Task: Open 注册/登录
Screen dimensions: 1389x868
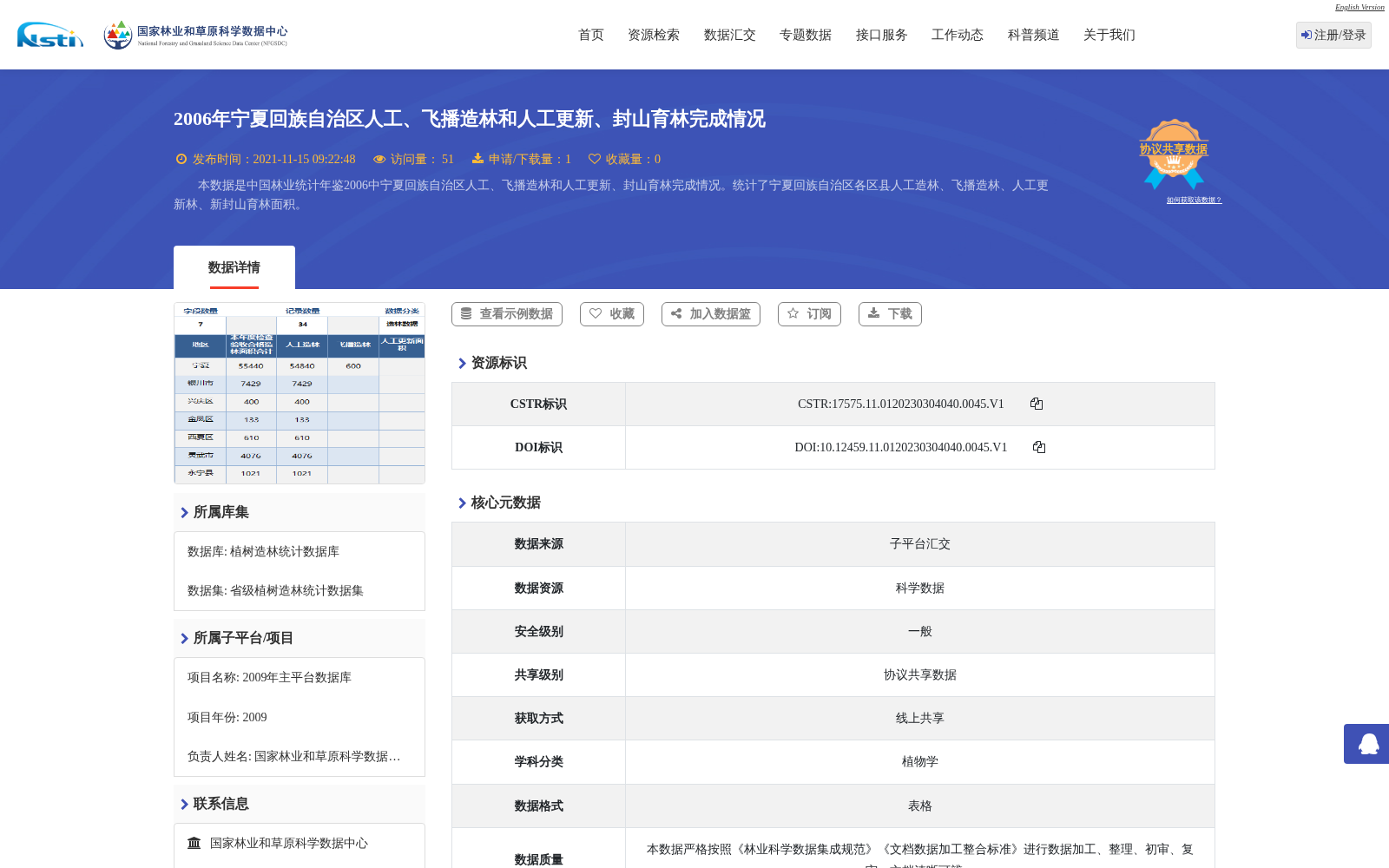Action: click(x=1333, y=35)
